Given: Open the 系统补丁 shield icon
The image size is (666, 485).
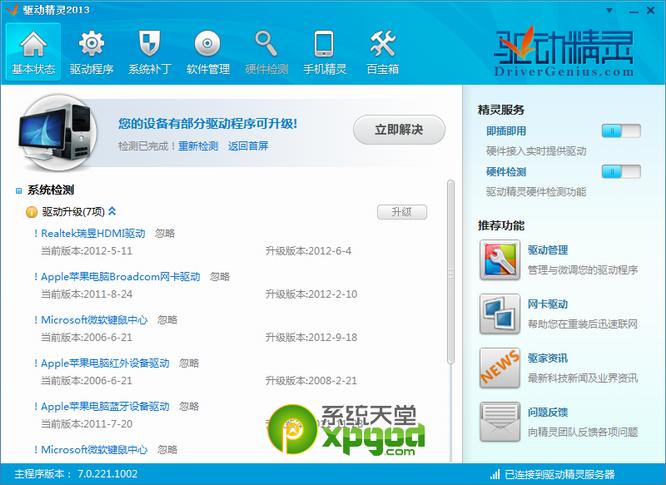Looking at the screenshot, I should [149, 45].
